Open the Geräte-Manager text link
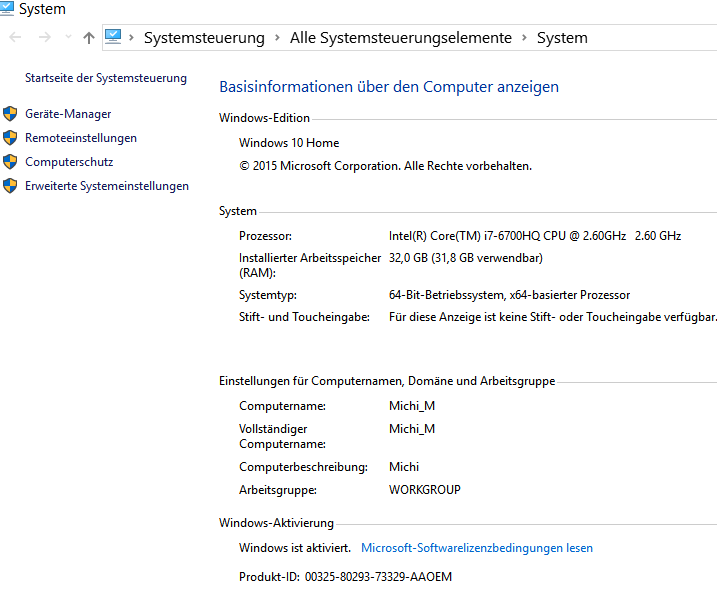This screenshot has height=589, width=717. [68, 114]
